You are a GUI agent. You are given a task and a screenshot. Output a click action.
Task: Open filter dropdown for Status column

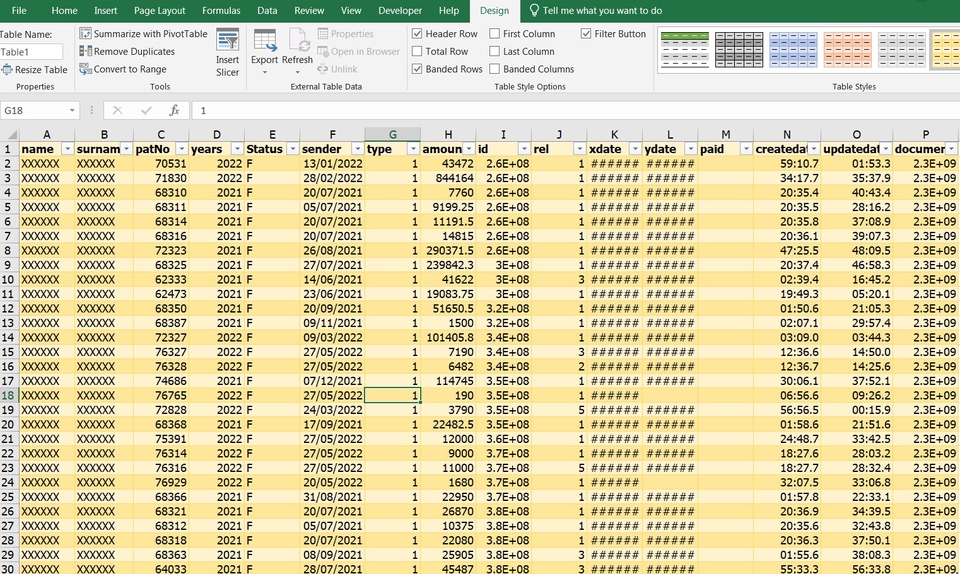pos(293,149)
